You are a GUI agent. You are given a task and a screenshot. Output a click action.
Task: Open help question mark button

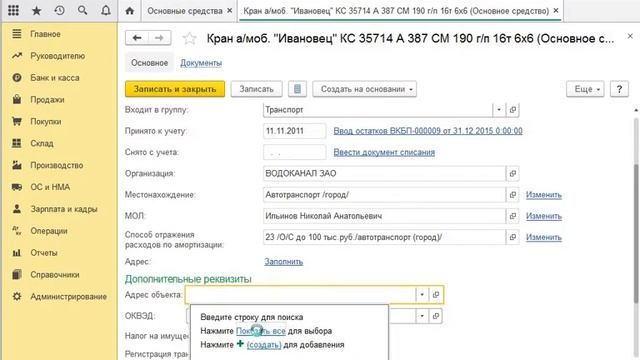619,89
